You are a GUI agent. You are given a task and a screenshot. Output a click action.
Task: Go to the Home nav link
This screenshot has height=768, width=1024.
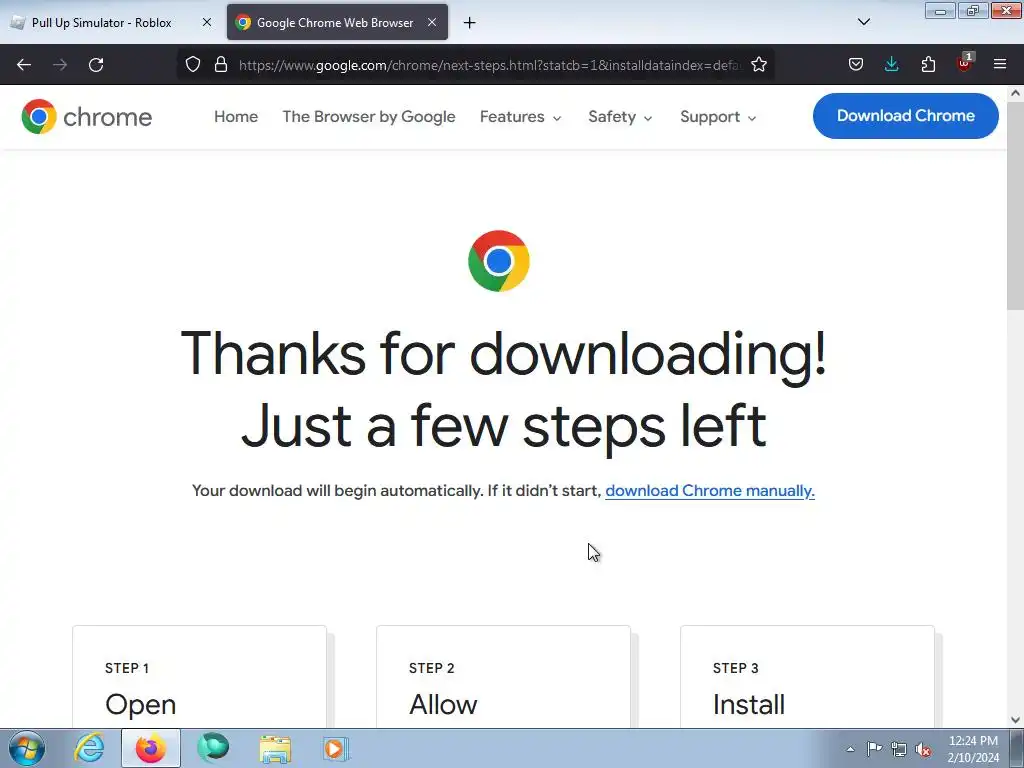236,117
